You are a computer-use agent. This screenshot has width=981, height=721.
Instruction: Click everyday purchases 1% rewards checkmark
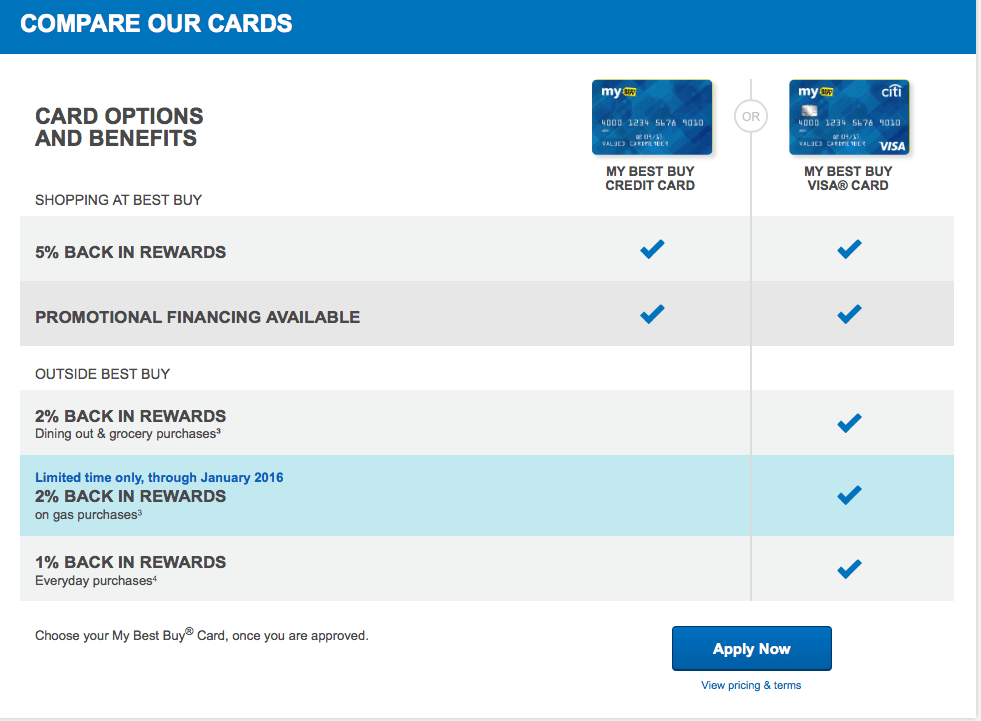coord(849,569)
